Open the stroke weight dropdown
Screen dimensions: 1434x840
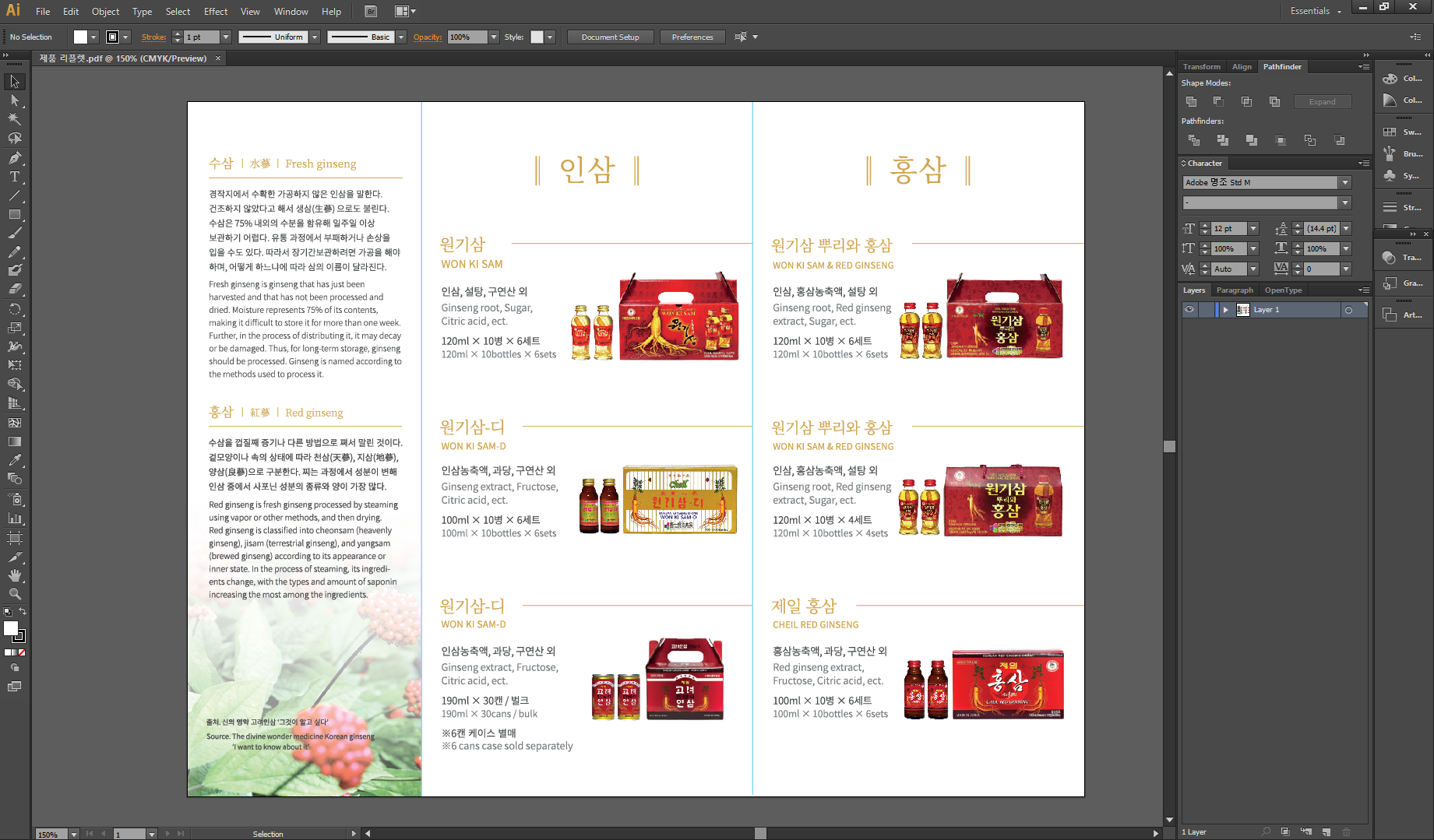pos(226,37)
